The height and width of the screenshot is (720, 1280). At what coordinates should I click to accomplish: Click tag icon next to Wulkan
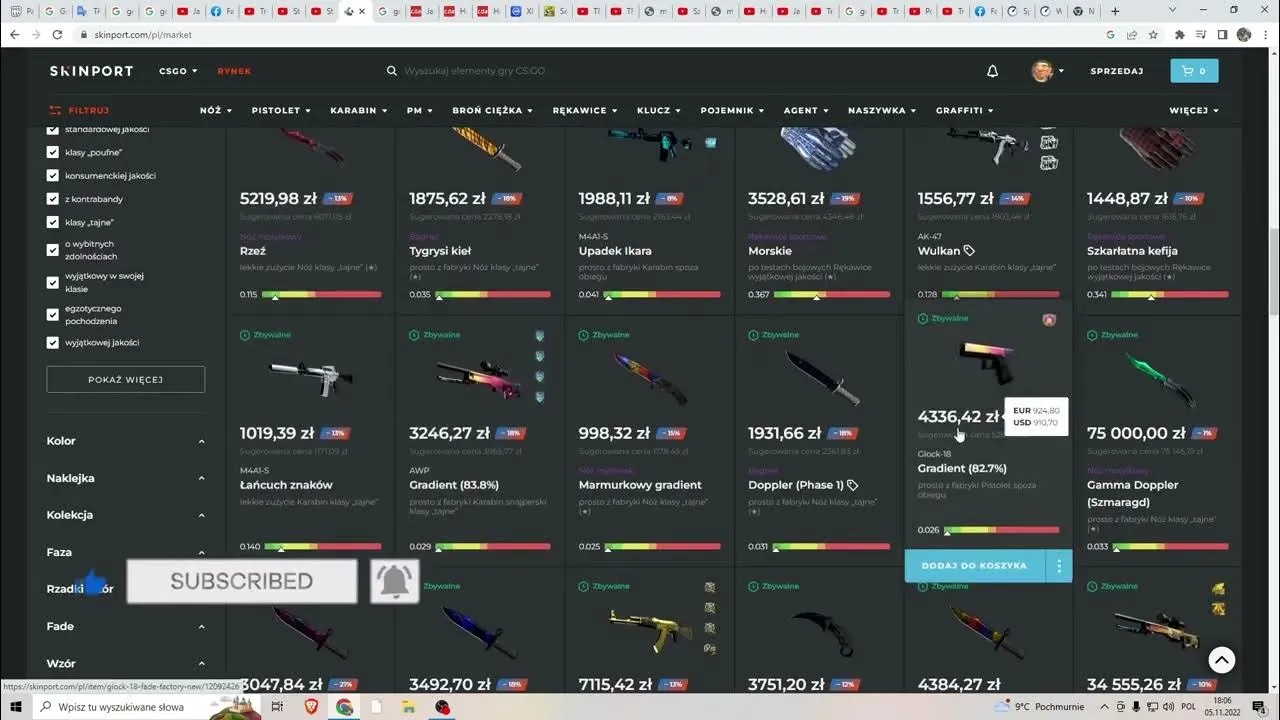pyautogui.click(x=969, y=251)
